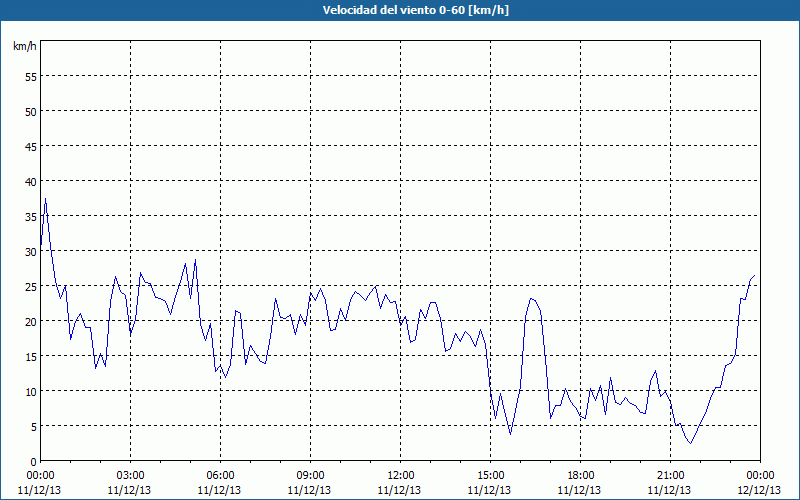Click the 11/12/13 date under 12:00
This screenshot has width=800, height=500.
[399, 490]
